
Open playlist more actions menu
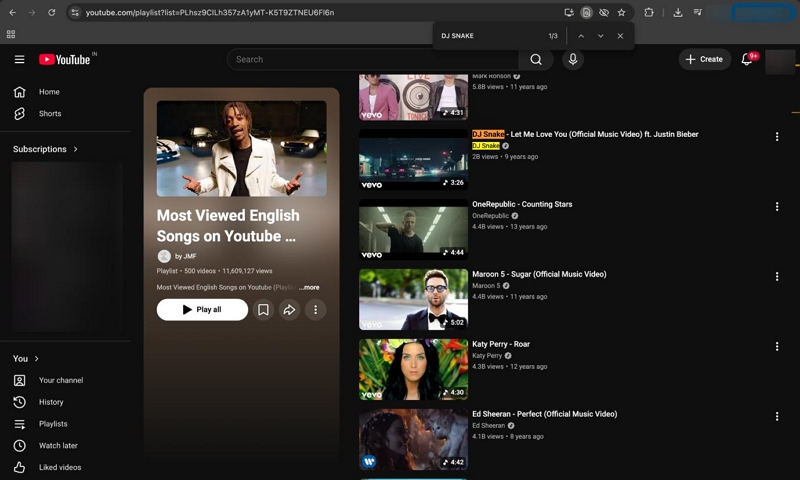click(x=315, y=310)
